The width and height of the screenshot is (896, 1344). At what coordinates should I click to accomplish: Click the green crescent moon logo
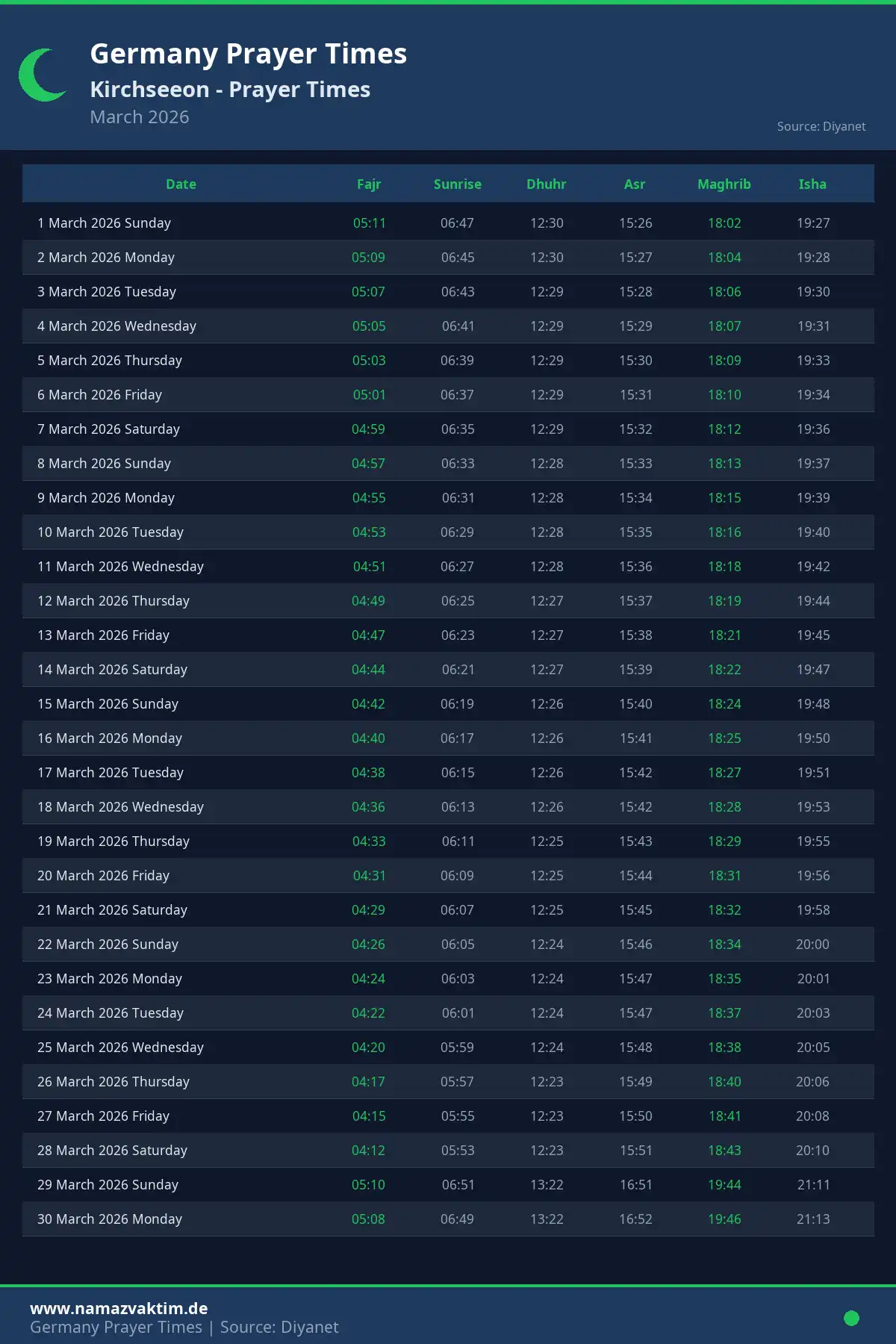tap(40, 75)
